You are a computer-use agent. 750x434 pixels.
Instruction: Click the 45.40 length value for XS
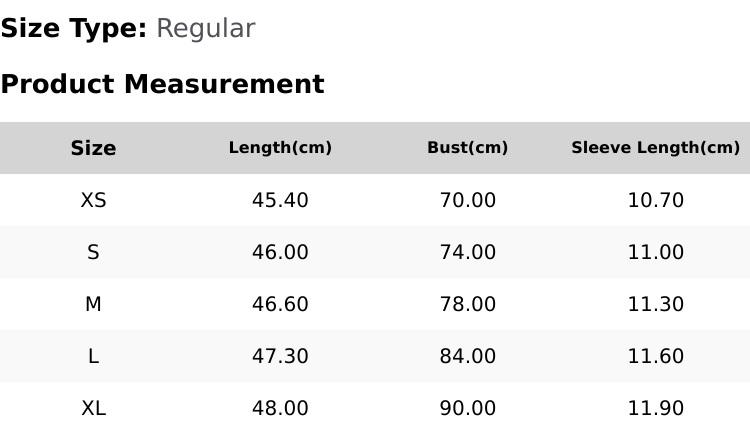tap(280, 200)
